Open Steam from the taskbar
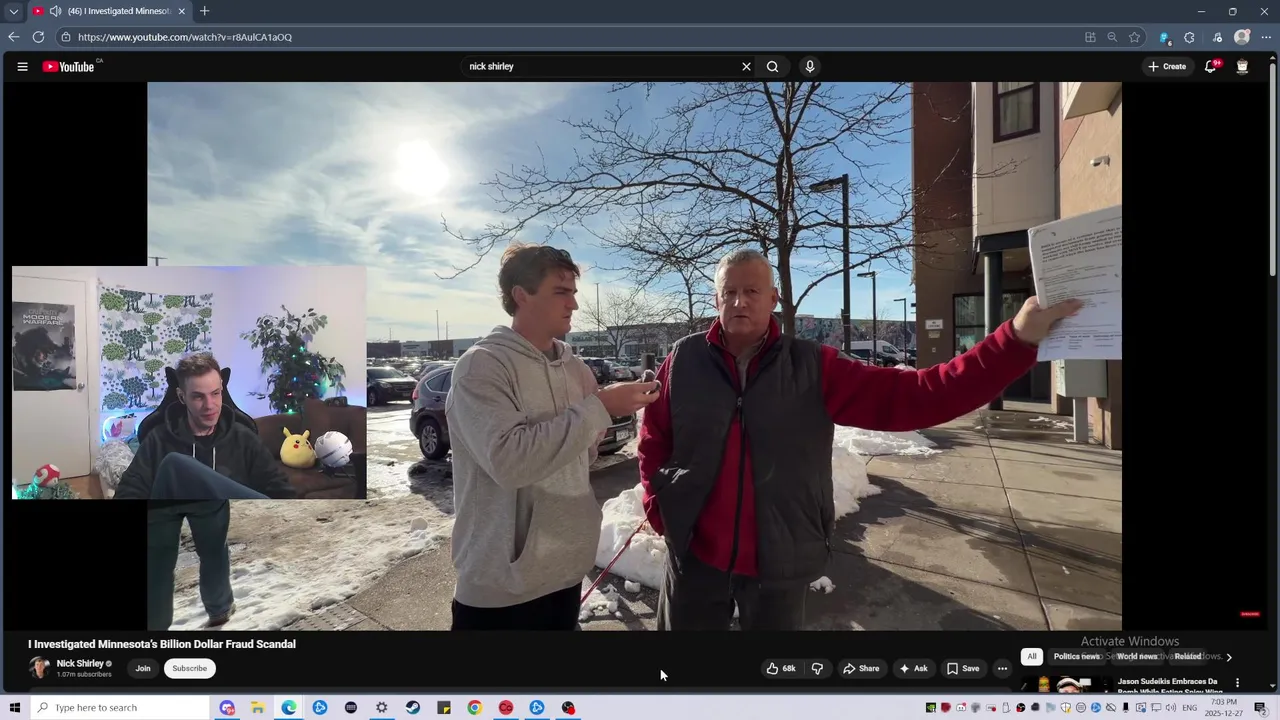Screen dimensions: 1280x720 point(413,707)
